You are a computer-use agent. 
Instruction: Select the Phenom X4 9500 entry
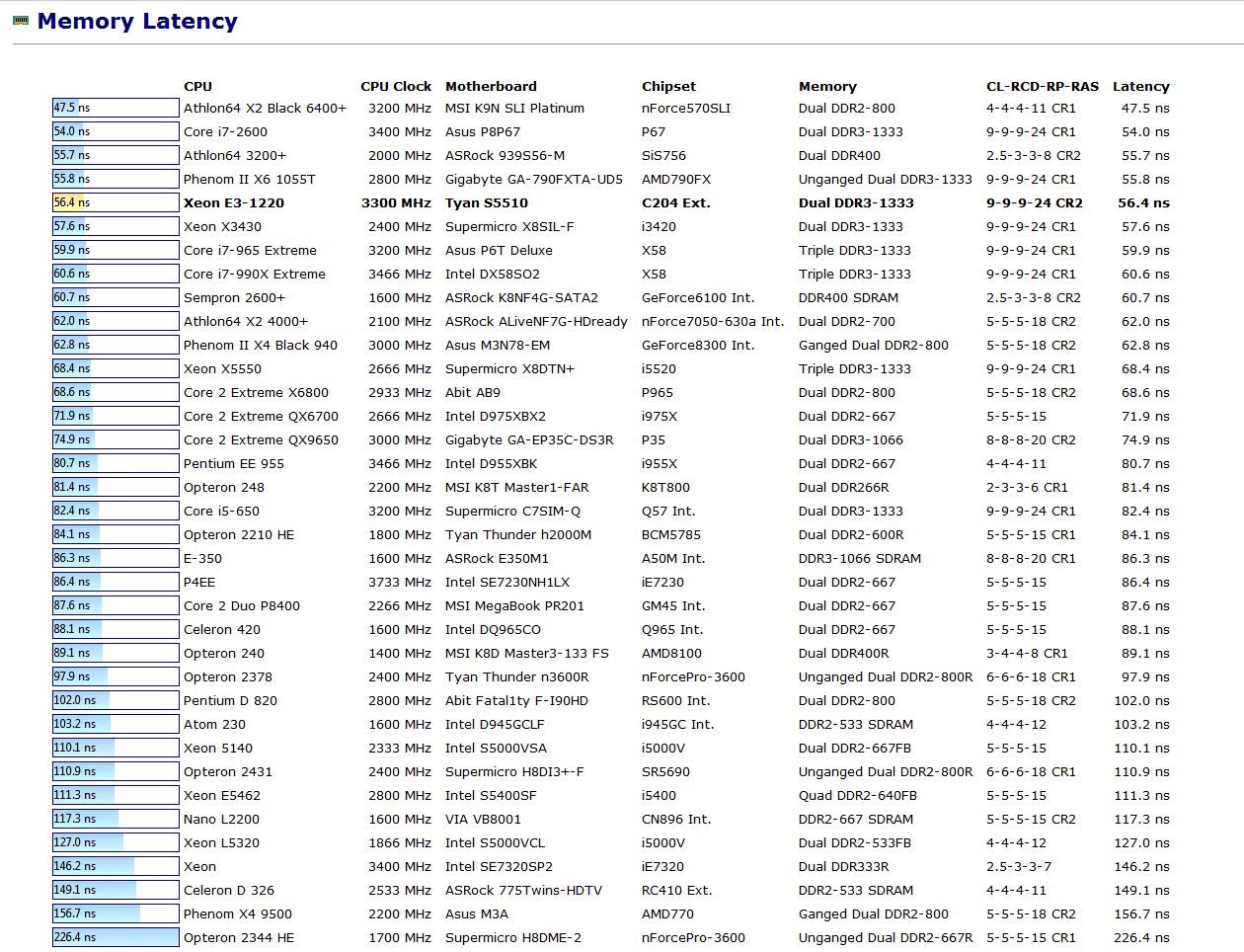point(238,913)
